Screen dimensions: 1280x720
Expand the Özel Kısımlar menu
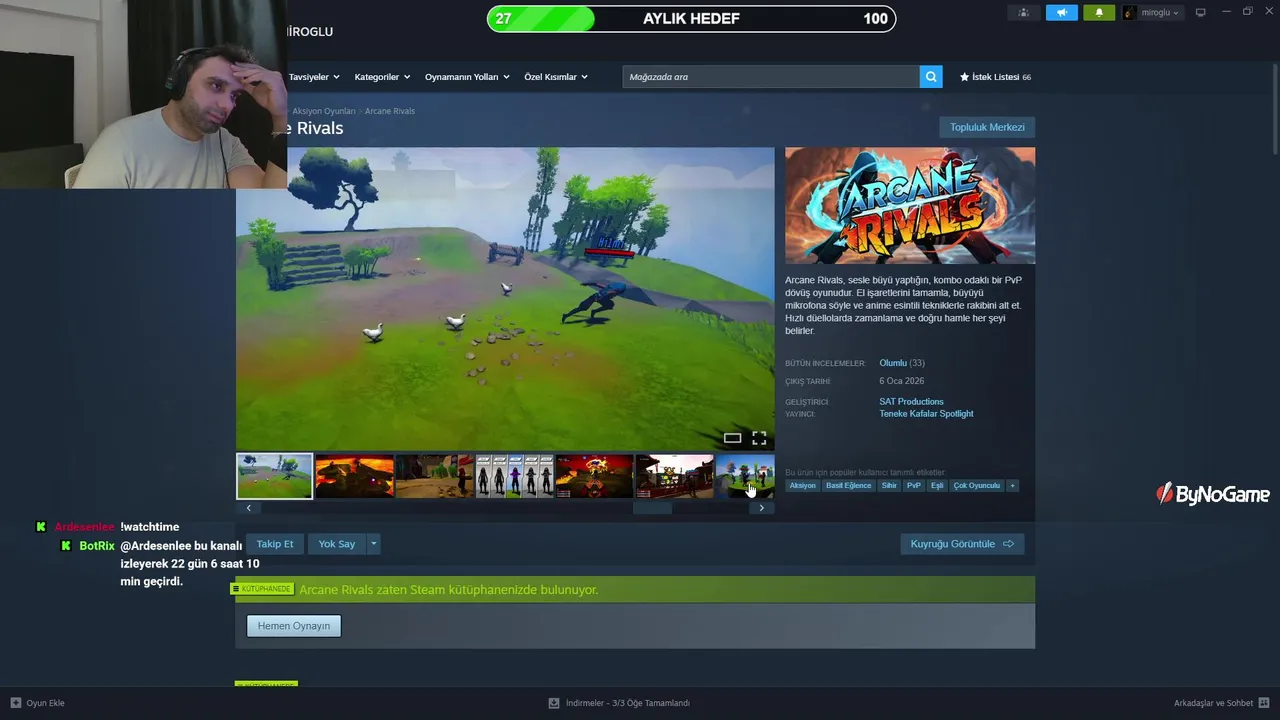coord(556,77)
